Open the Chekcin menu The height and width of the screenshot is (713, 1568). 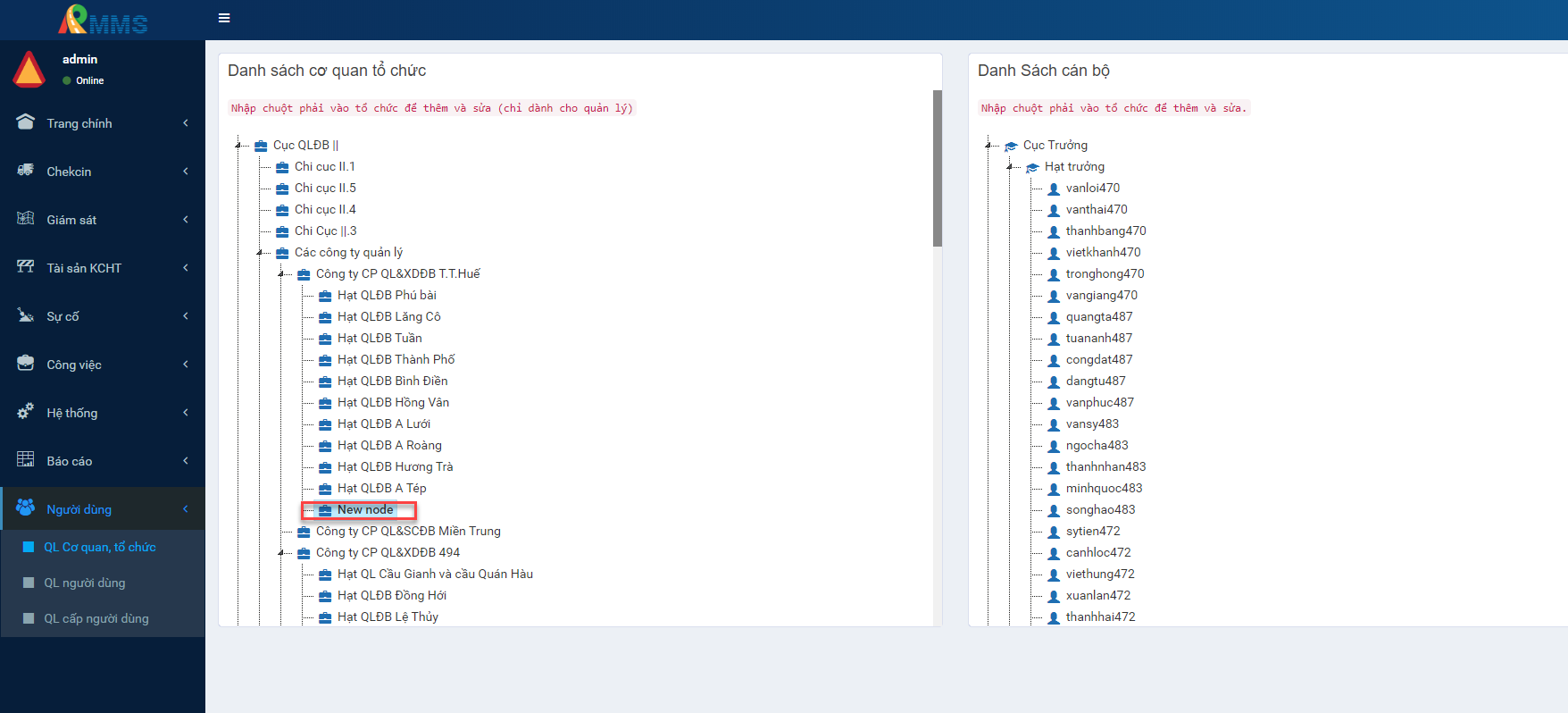pyautogui.click(x=103, y=172)
